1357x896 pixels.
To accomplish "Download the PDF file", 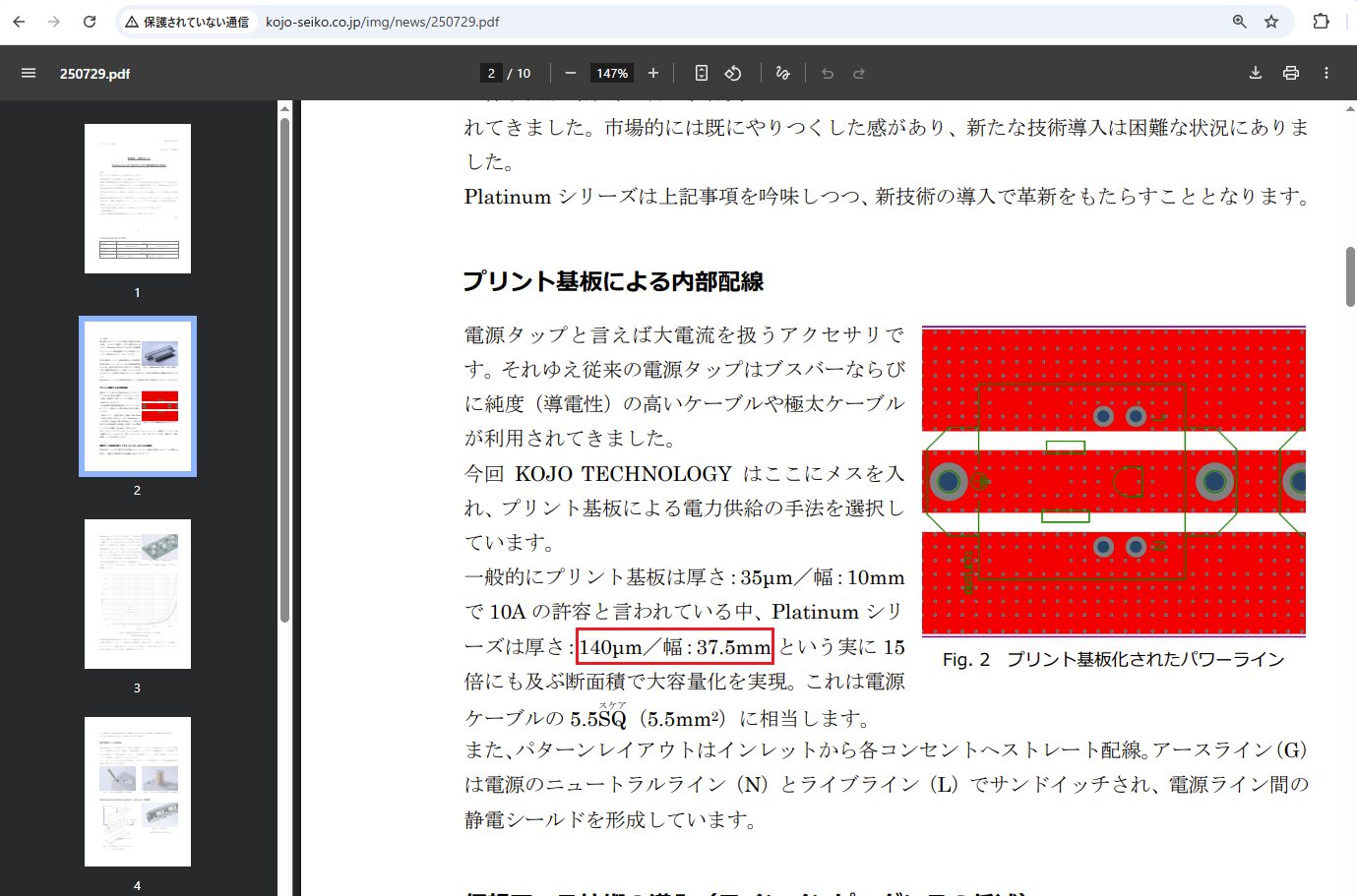I will [1256, 73].
